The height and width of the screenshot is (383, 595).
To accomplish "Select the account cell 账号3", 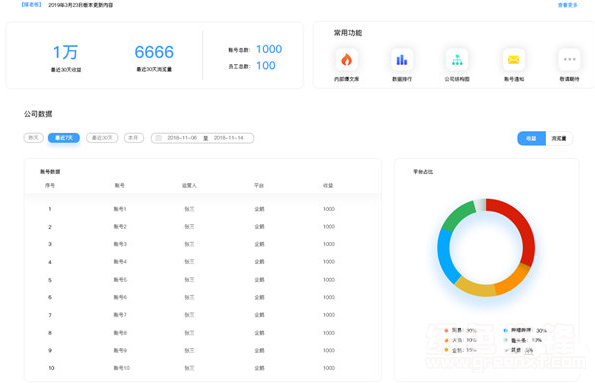I will click(x=120, y=244).
